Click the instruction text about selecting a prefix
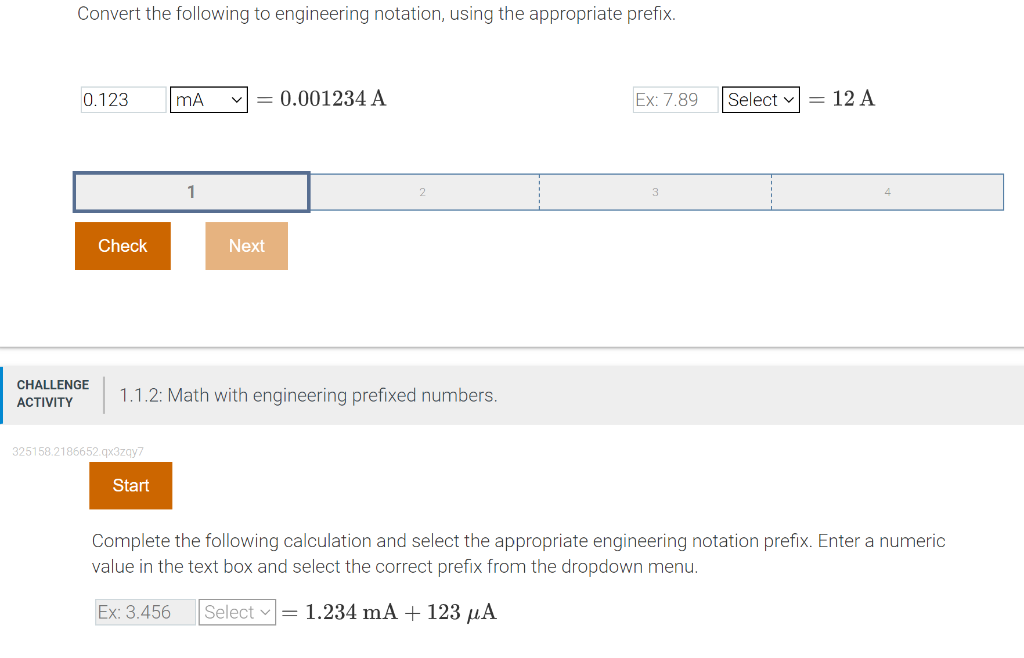The width and height of the screenshot is (1024, 658). pyautogui.click(x=518, y=553)
